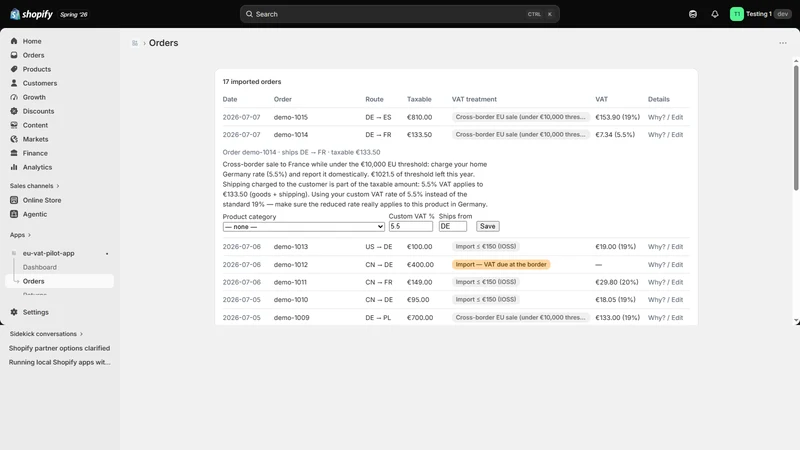This screenshot has width=800, height=450.
Task: Click the CN → FR route cell
Action: 378,282
